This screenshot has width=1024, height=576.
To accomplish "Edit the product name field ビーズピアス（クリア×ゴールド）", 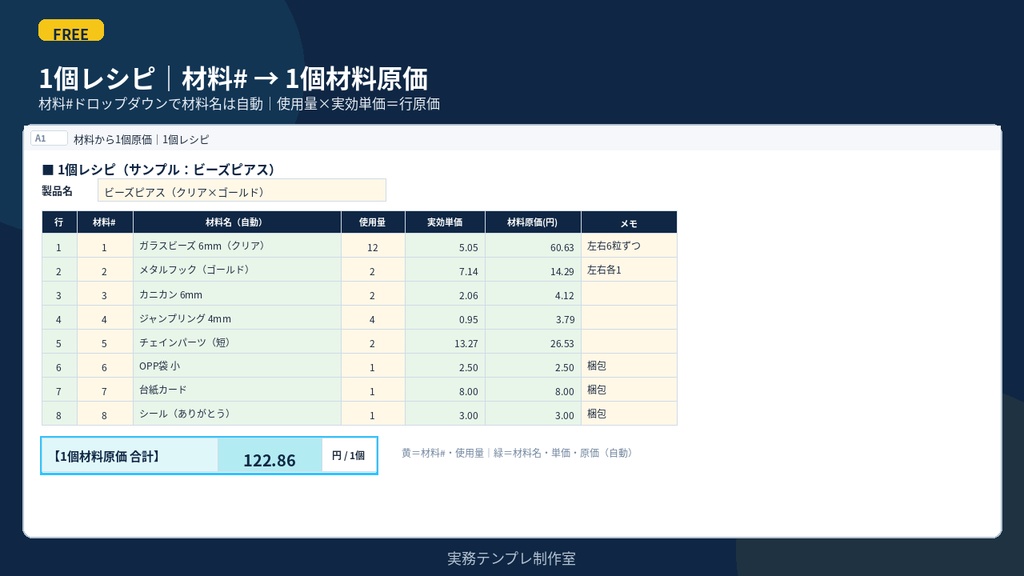I will pos(242,191).
